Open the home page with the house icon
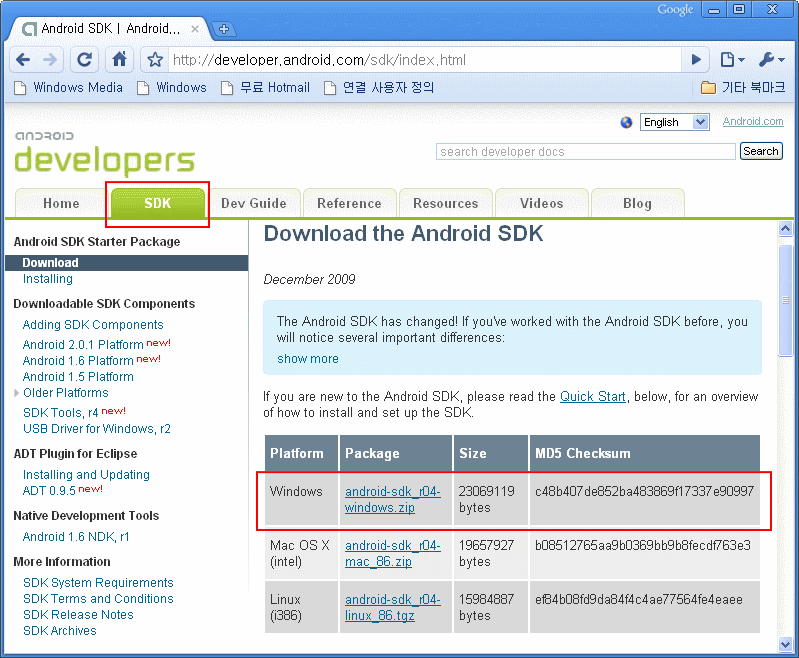 [x=119, y=60]
